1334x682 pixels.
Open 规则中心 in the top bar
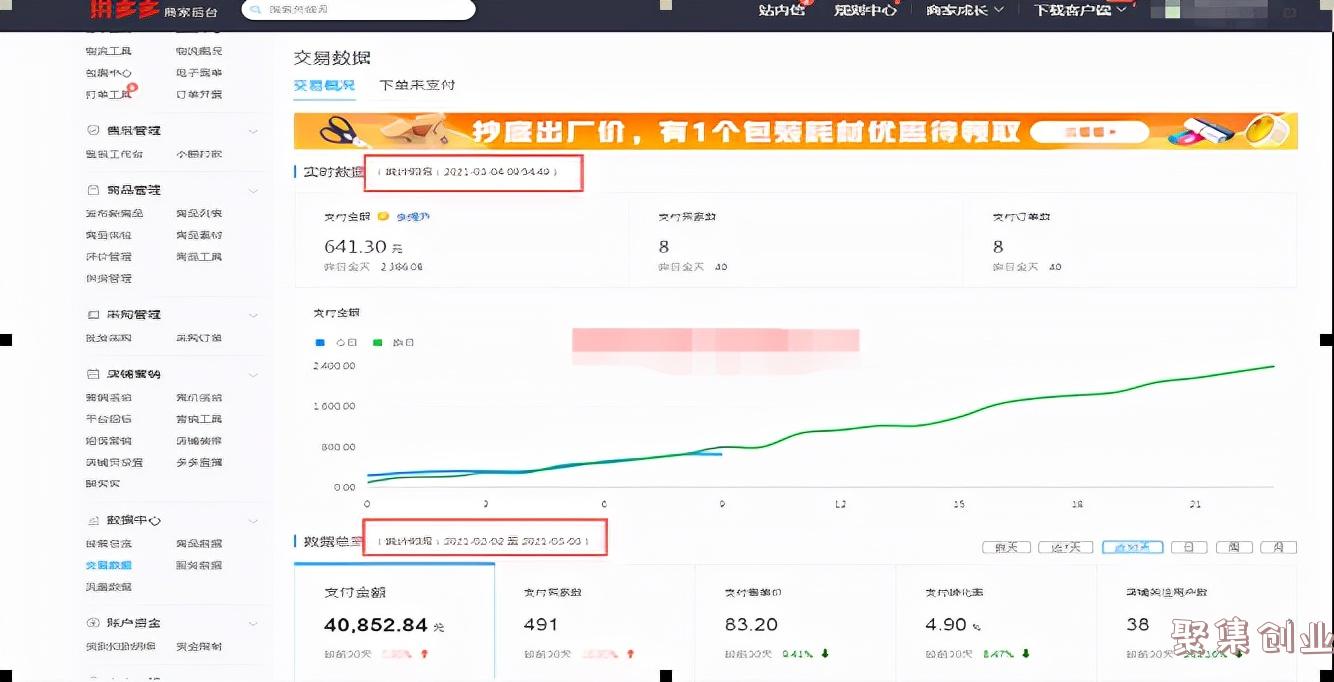click(x=866, y=10)
